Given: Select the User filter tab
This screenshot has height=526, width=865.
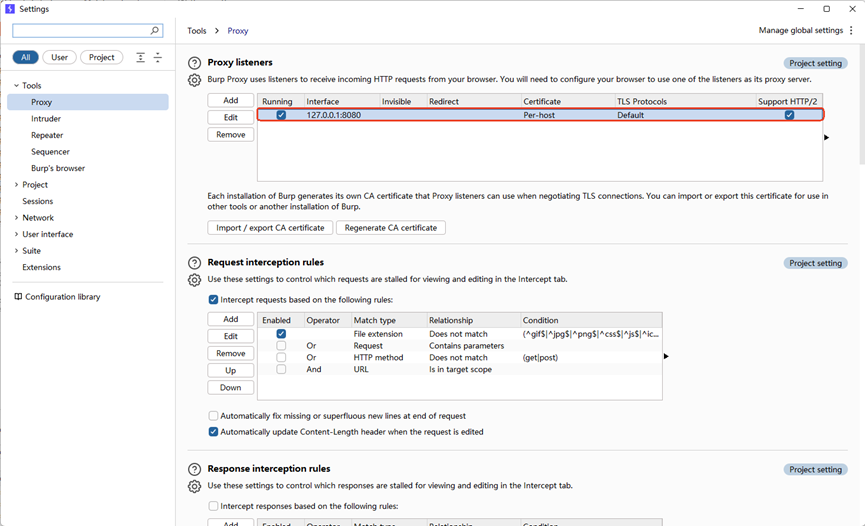Looking at the screenshot, I should pyautogui.click(x=60, y=57).
